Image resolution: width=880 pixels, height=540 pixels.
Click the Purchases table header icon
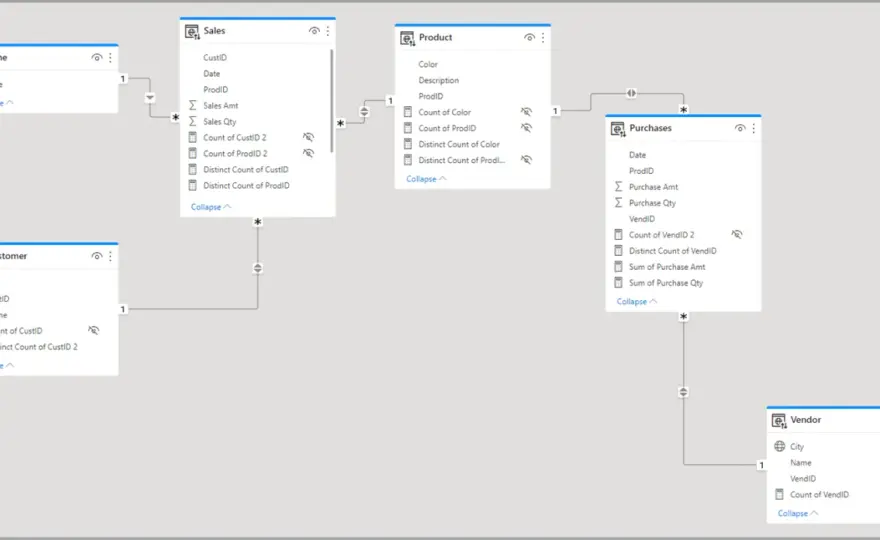click(618, 129)
